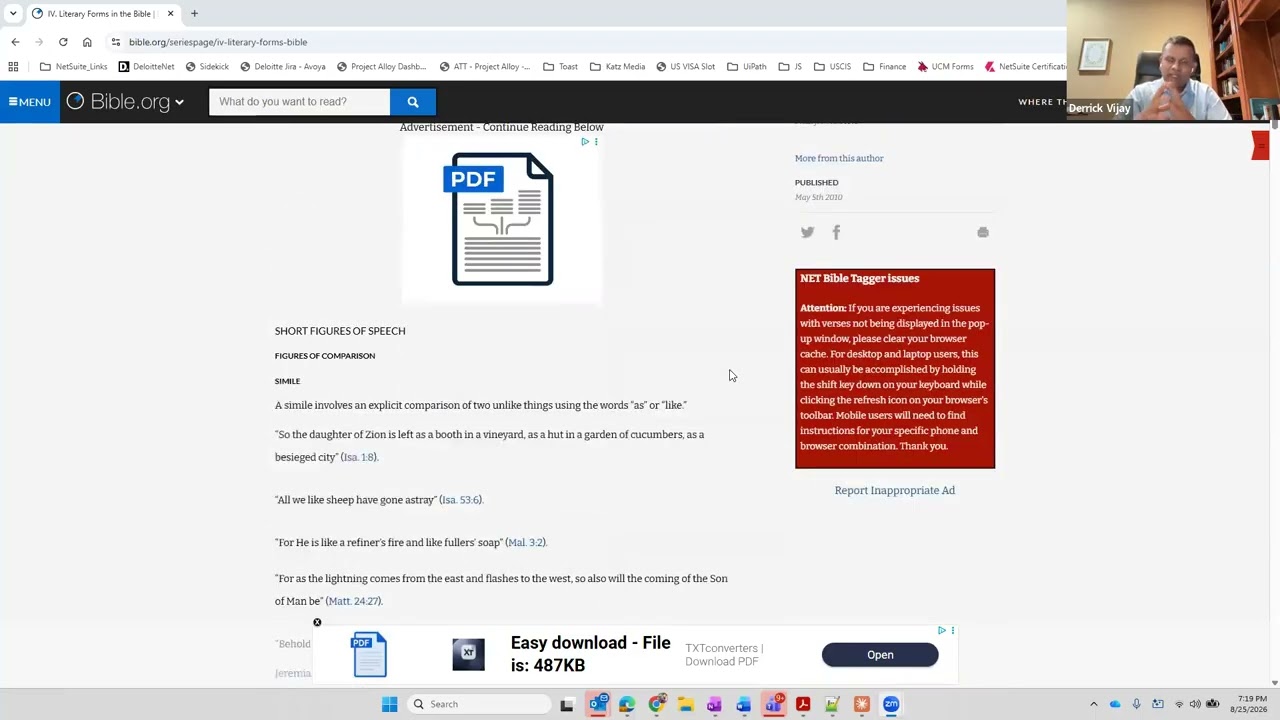
Task: Dismiss the bottom banner ad with X
Action: click(317, 623)
